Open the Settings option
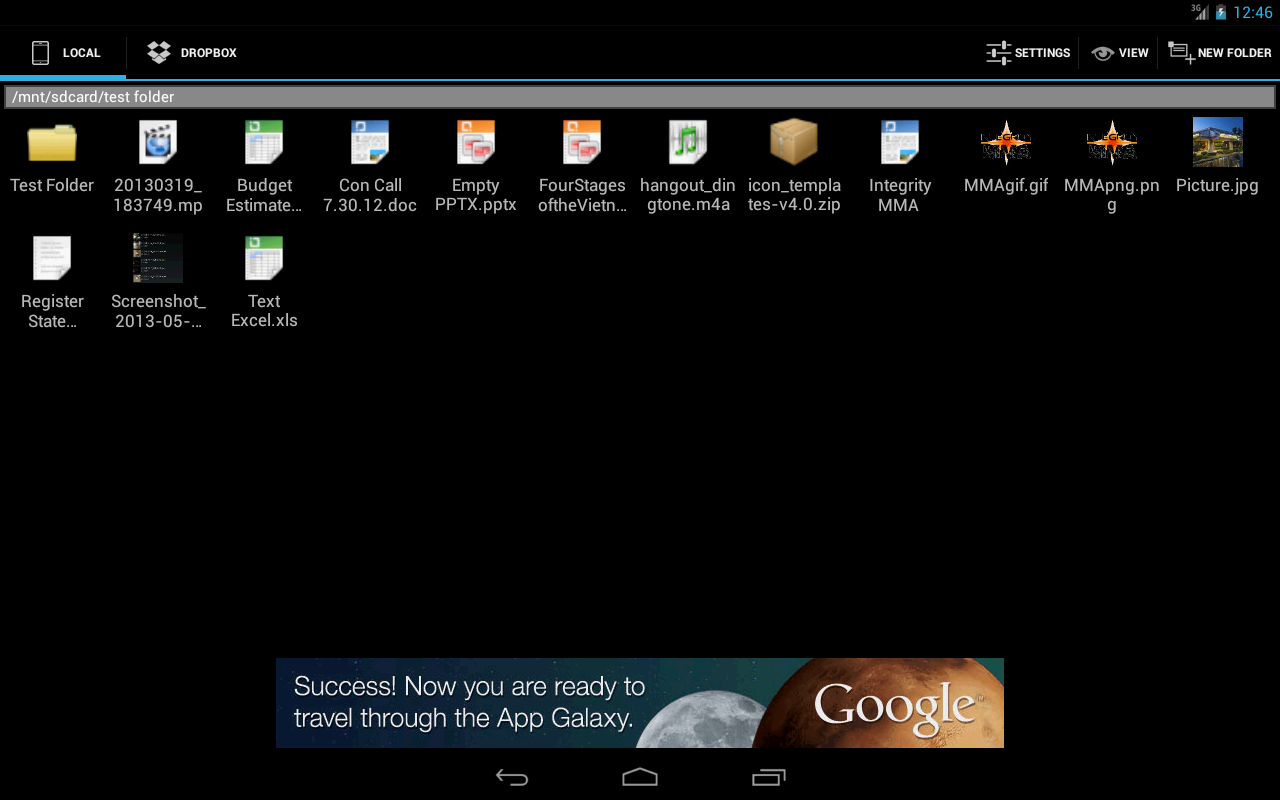The width and height of the screenshot is (1280, 800). [1028, 53]
